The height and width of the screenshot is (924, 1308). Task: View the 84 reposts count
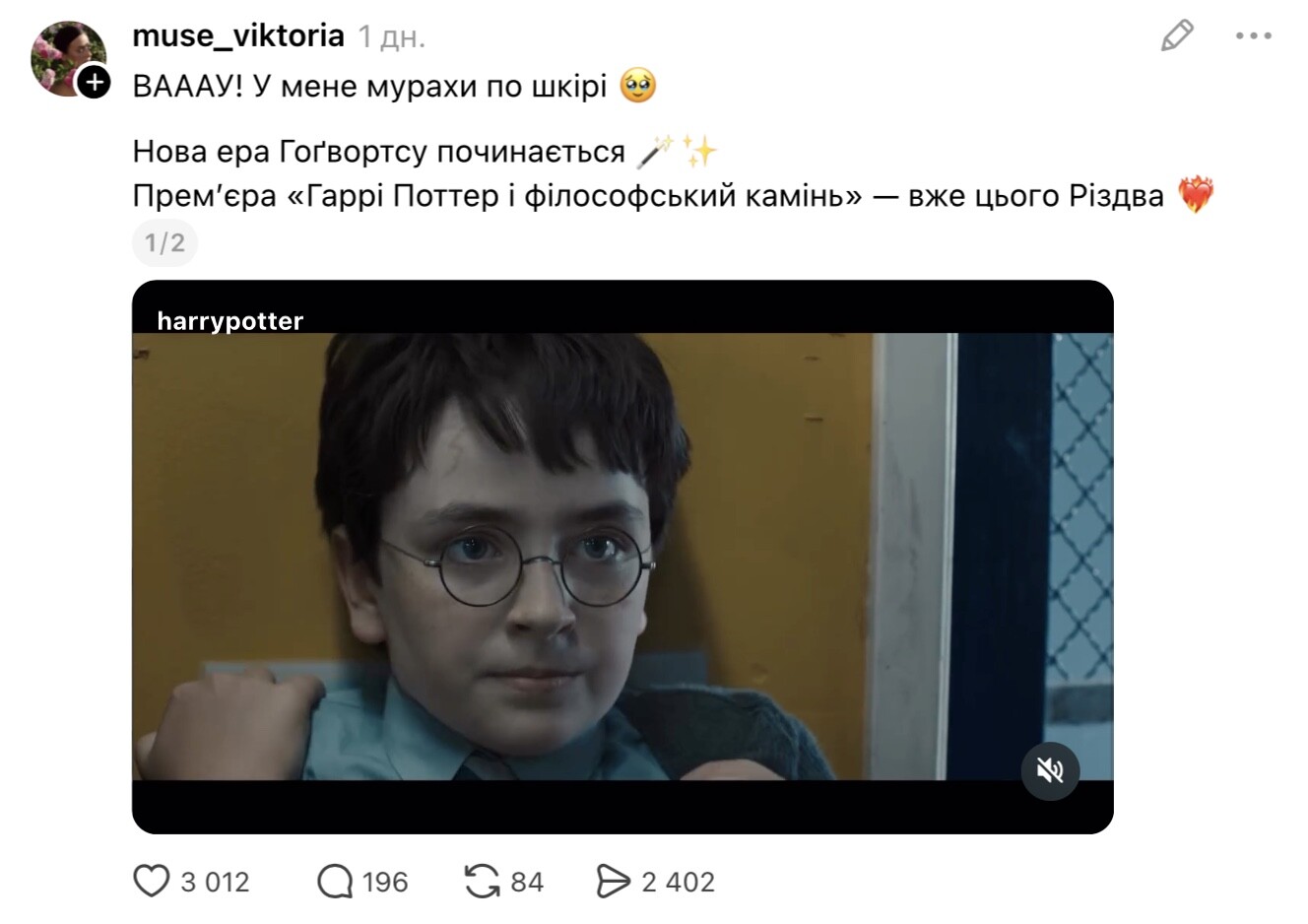pos(527,882)
